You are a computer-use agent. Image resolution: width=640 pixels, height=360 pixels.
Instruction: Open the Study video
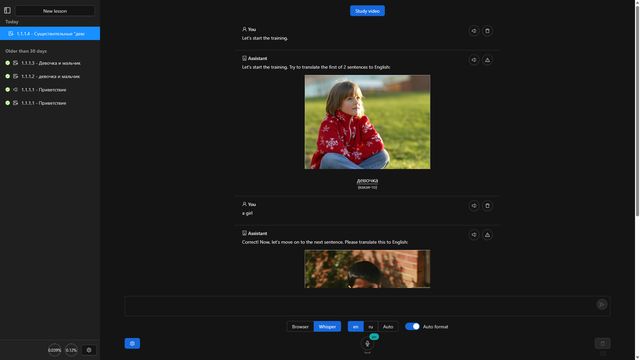tap(367, 11)
